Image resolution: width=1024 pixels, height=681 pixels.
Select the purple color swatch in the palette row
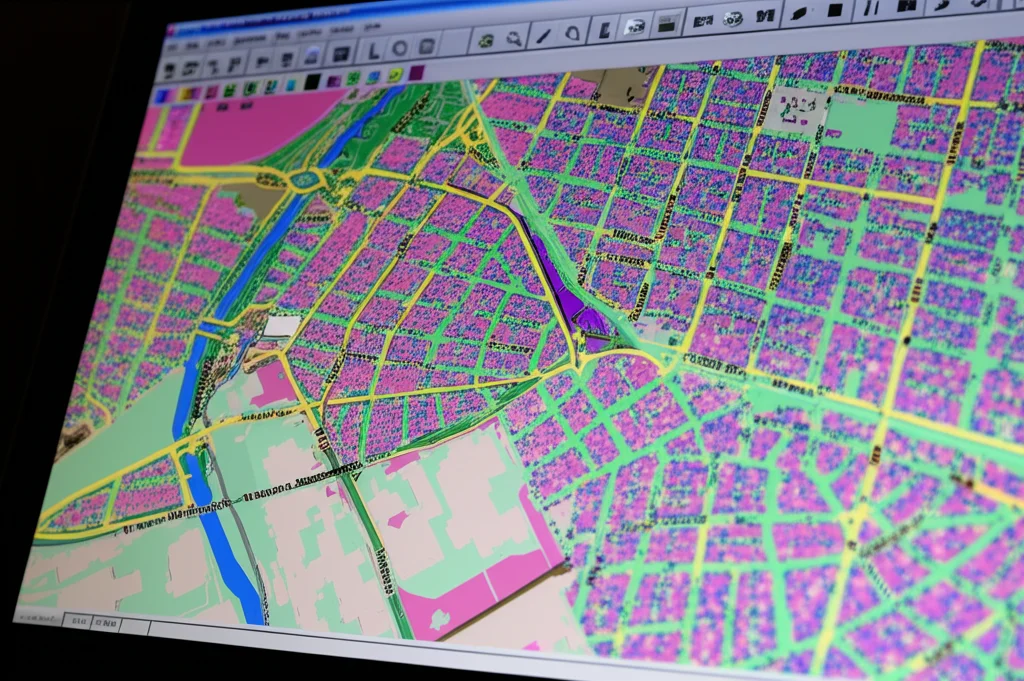[416, 71]
